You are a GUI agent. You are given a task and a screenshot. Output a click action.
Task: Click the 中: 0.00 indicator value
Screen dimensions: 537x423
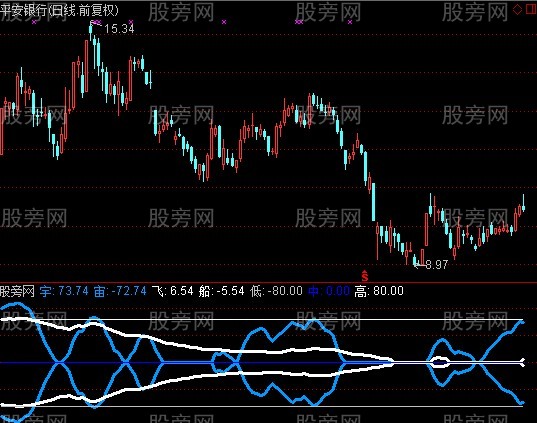(329, 291)
